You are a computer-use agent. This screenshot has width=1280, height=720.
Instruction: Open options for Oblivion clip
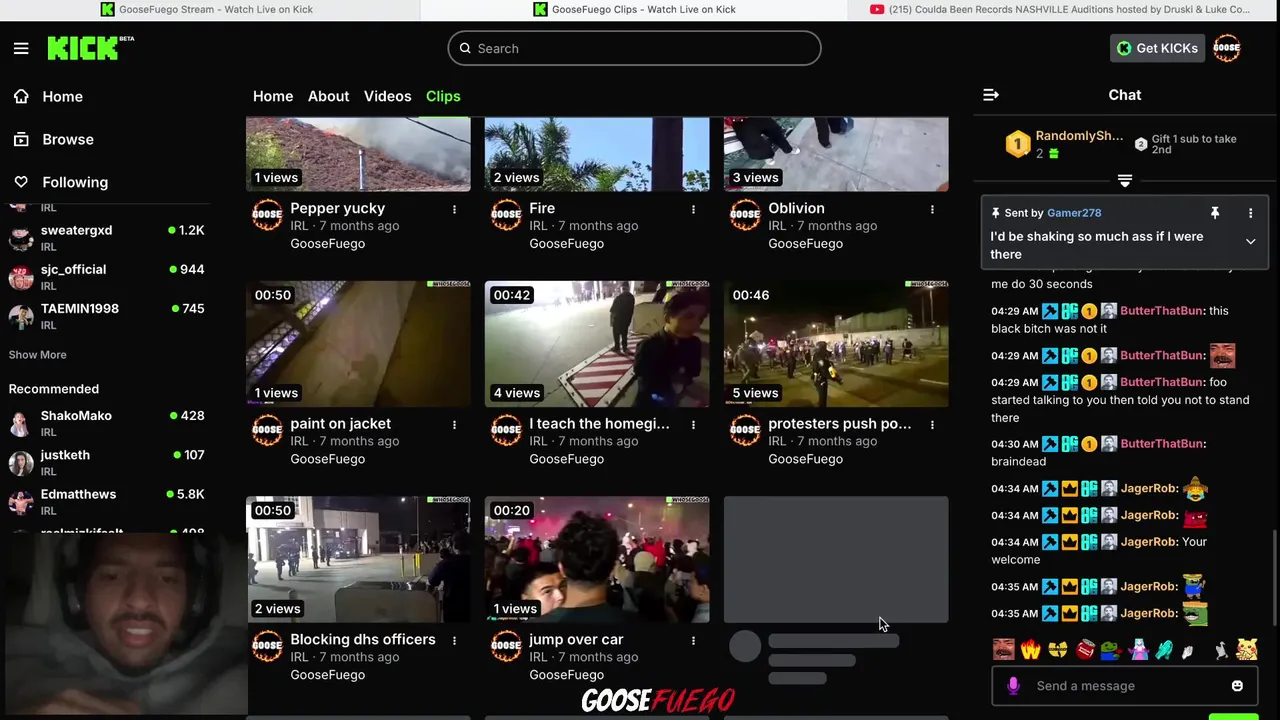coord(932,209)
